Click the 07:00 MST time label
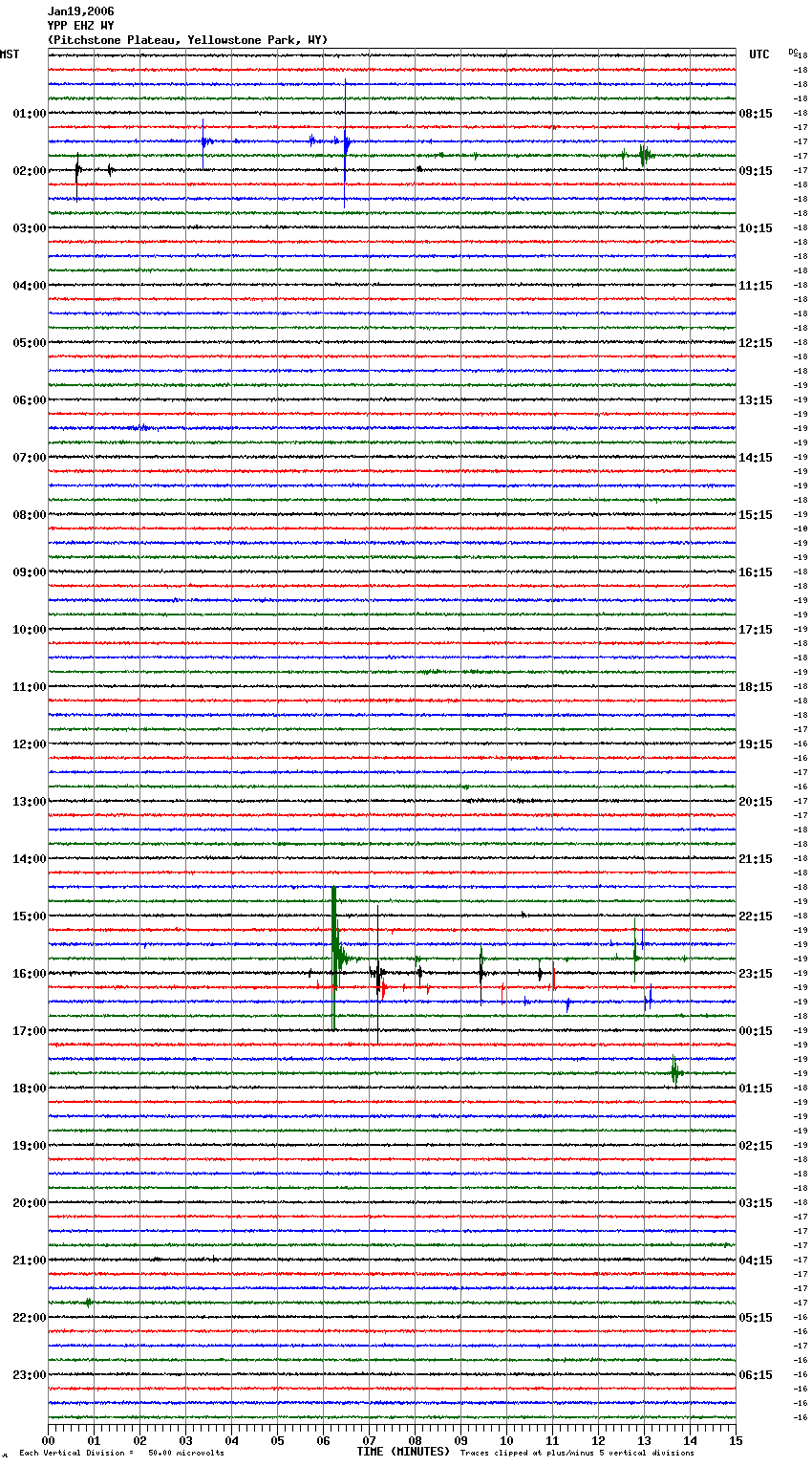 tap(30, 458)
